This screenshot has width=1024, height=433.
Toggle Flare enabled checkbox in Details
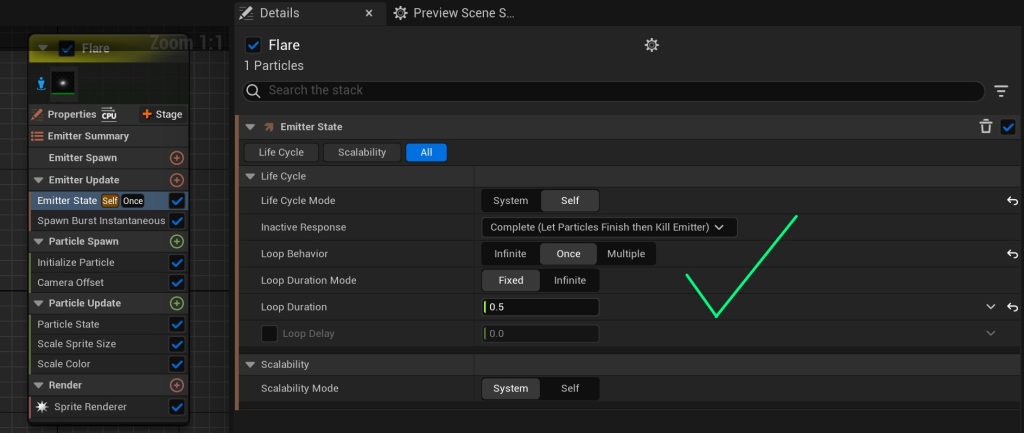point(253,45)
